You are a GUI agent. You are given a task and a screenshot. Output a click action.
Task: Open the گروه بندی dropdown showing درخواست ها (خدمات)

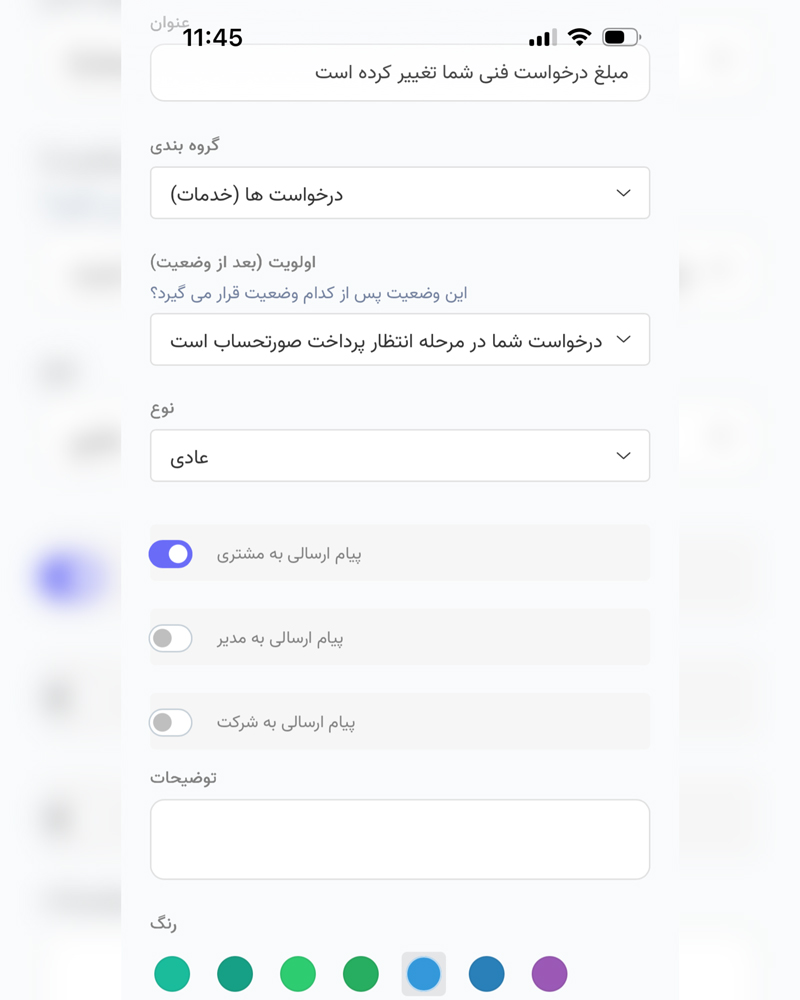[400, 193]
